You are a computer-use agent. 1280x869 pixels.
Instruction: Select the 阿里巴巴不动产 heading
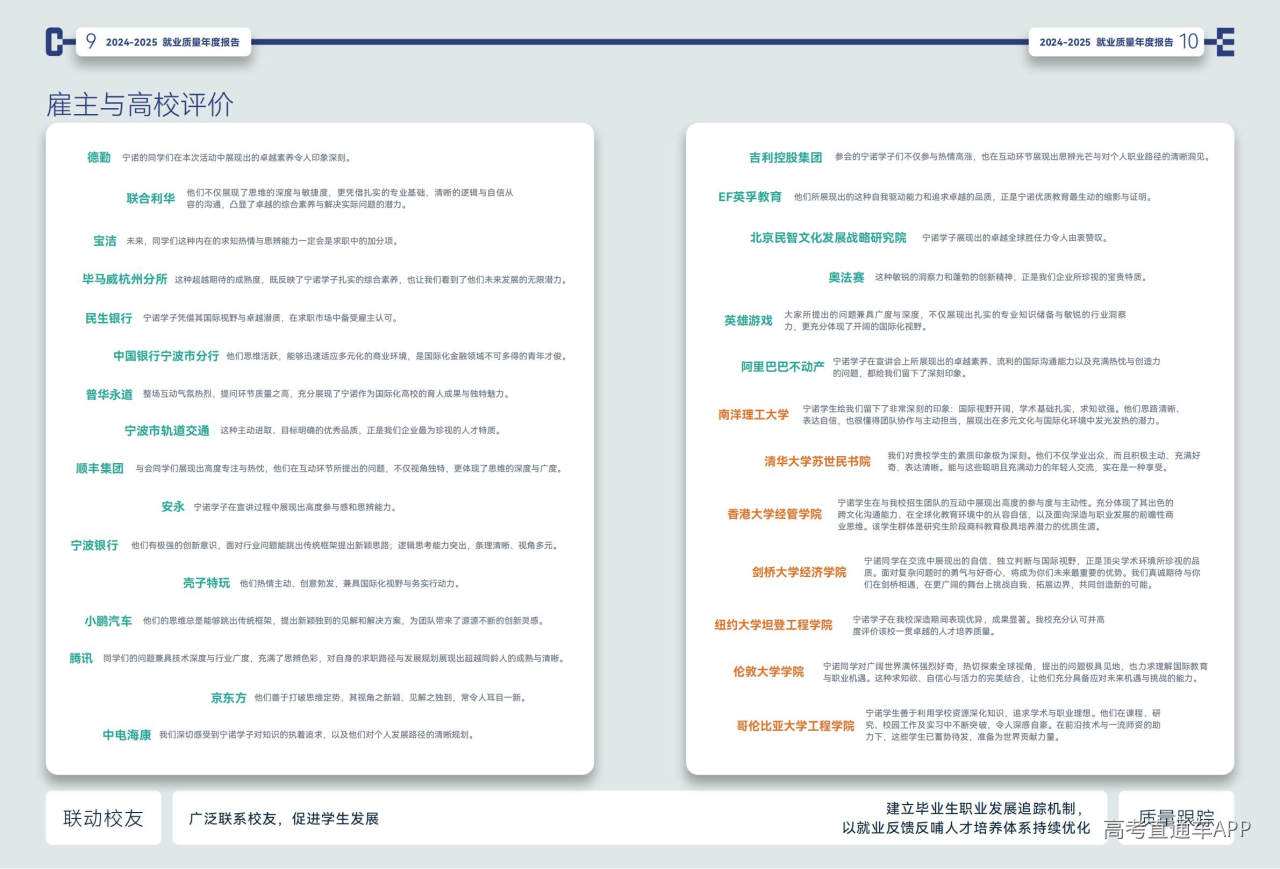pyautogui.click(x=782, y=367)
